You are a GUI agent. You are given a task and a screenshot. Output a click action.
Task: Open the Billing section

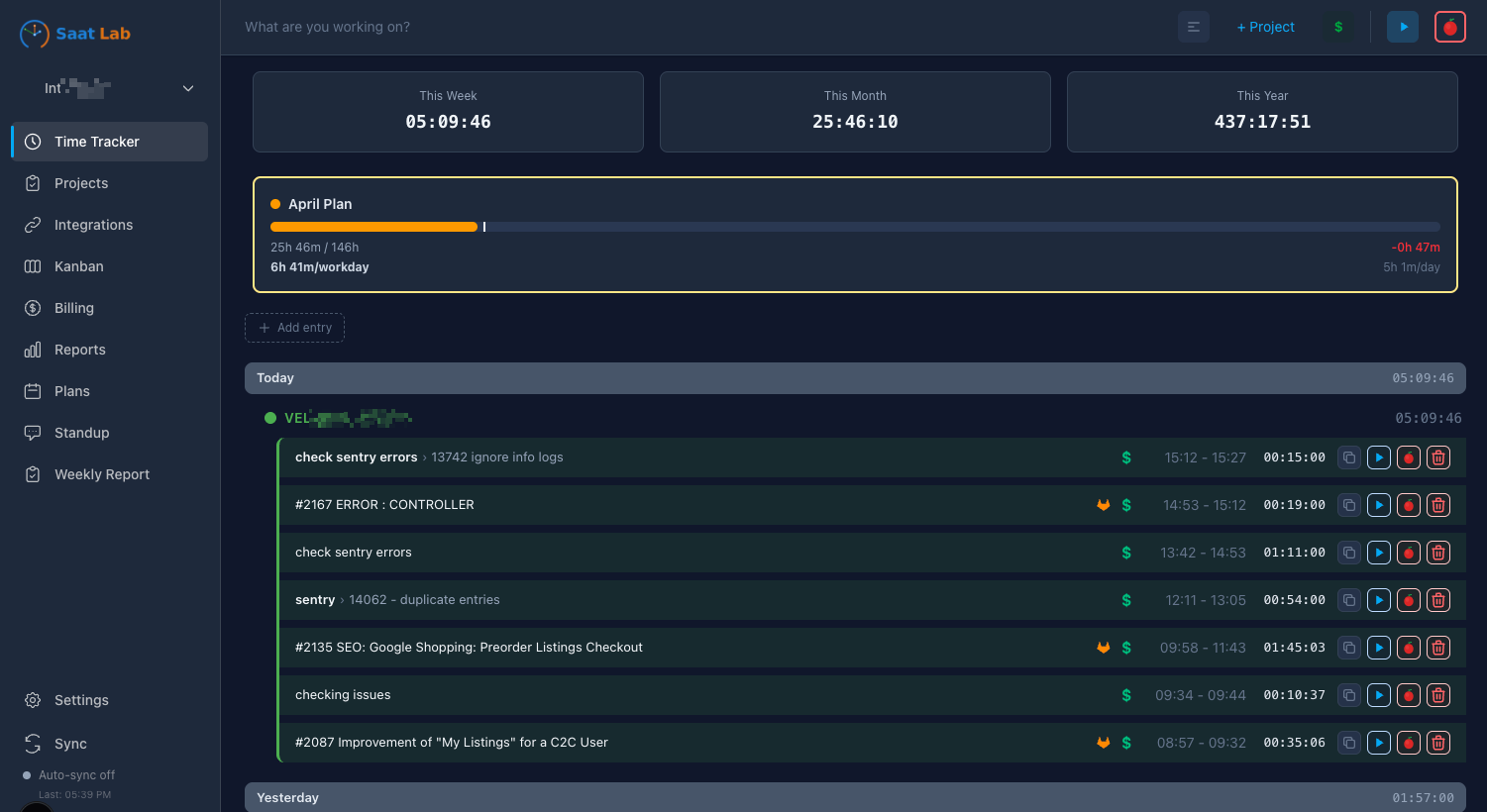tap(110, 308)
